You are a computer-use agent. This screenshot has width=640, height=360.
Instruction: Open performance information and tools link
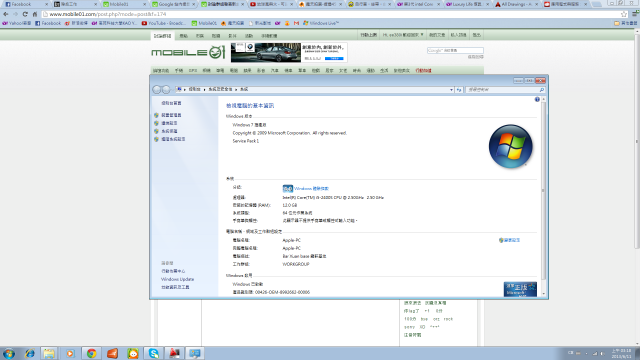(175, 287)
